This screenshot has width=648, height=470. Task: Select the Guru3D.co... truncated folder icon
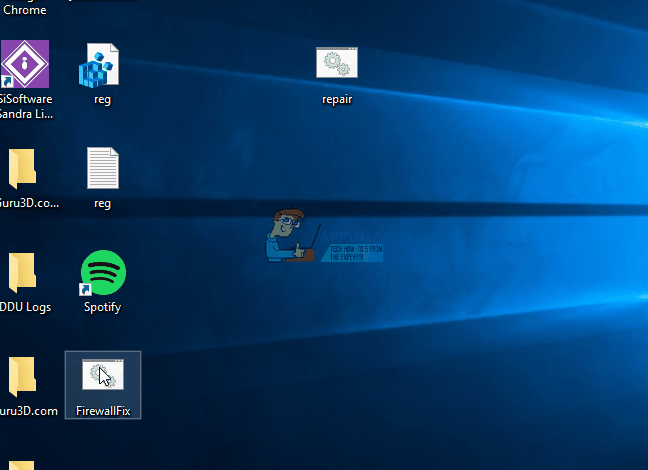pyautogui.click(x=22, y=168)
